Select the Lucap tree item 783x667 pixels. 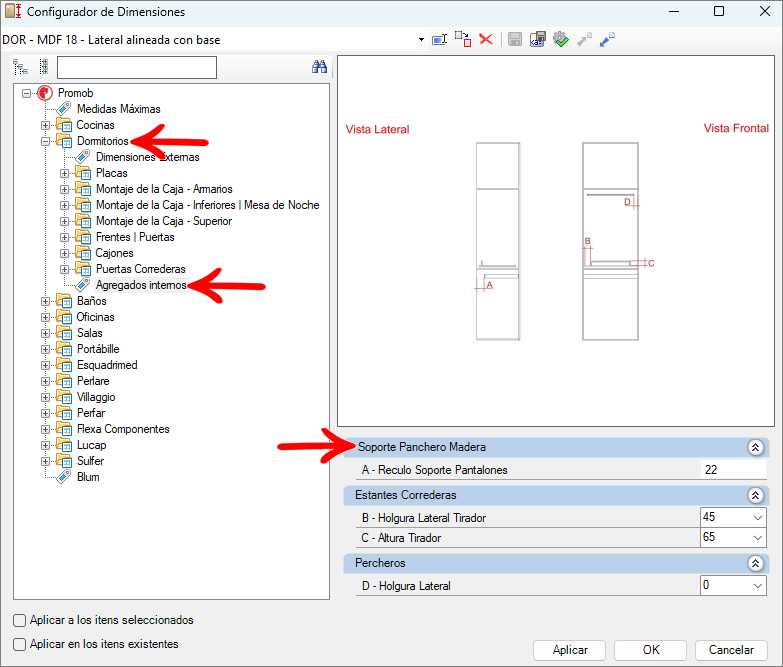tap(91, 445)
